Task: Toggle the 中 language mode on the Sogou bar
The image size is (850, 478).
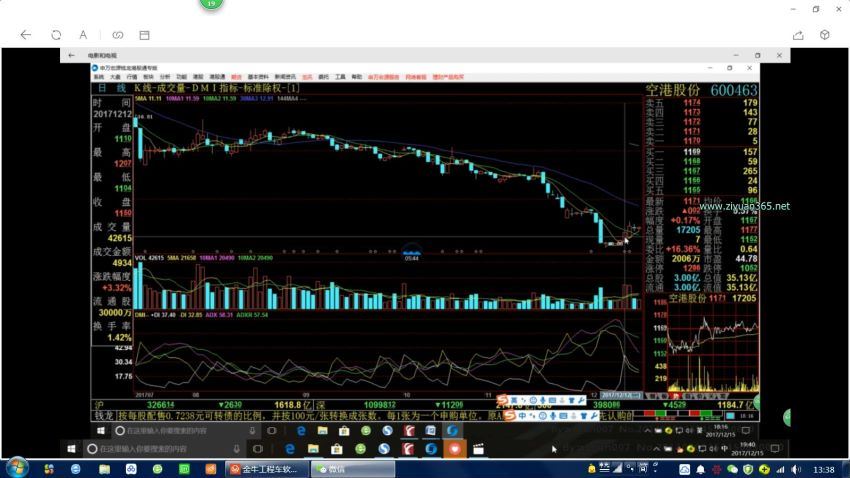Action: [x=522, y=416]
